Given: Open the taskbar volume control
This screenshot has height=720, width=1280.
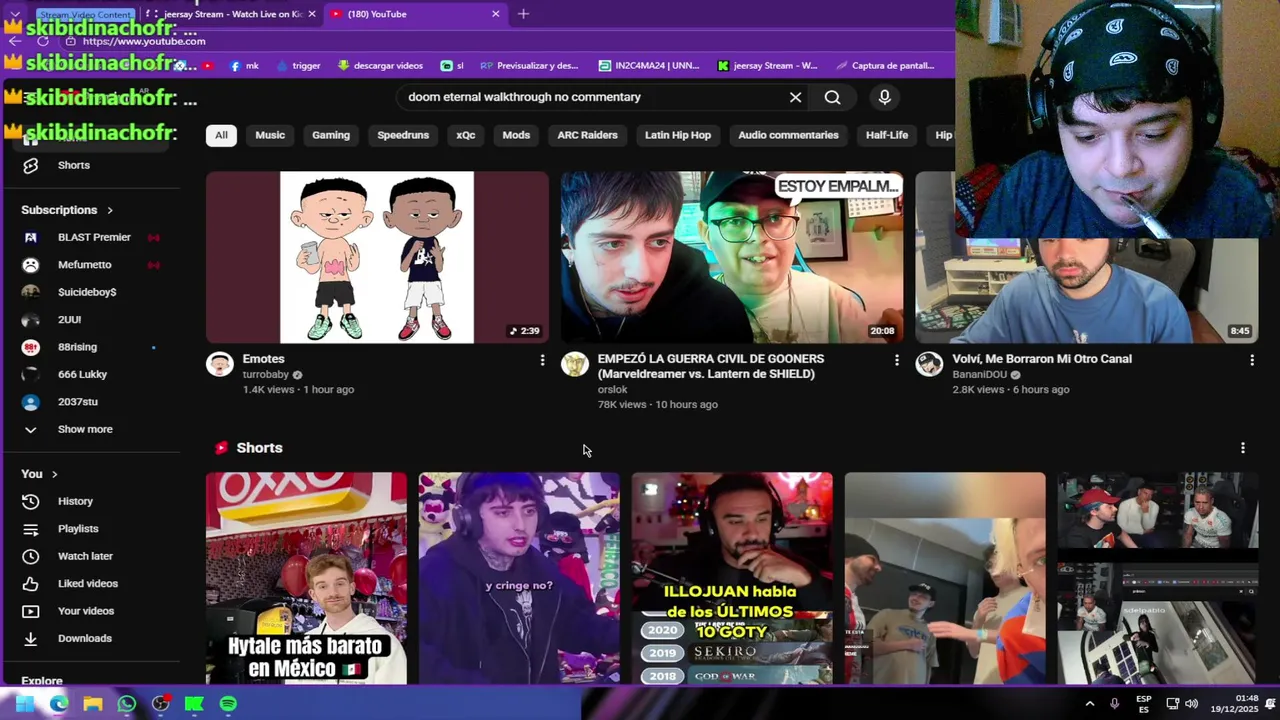Looking at the screenshot, I should [1191, 704].
